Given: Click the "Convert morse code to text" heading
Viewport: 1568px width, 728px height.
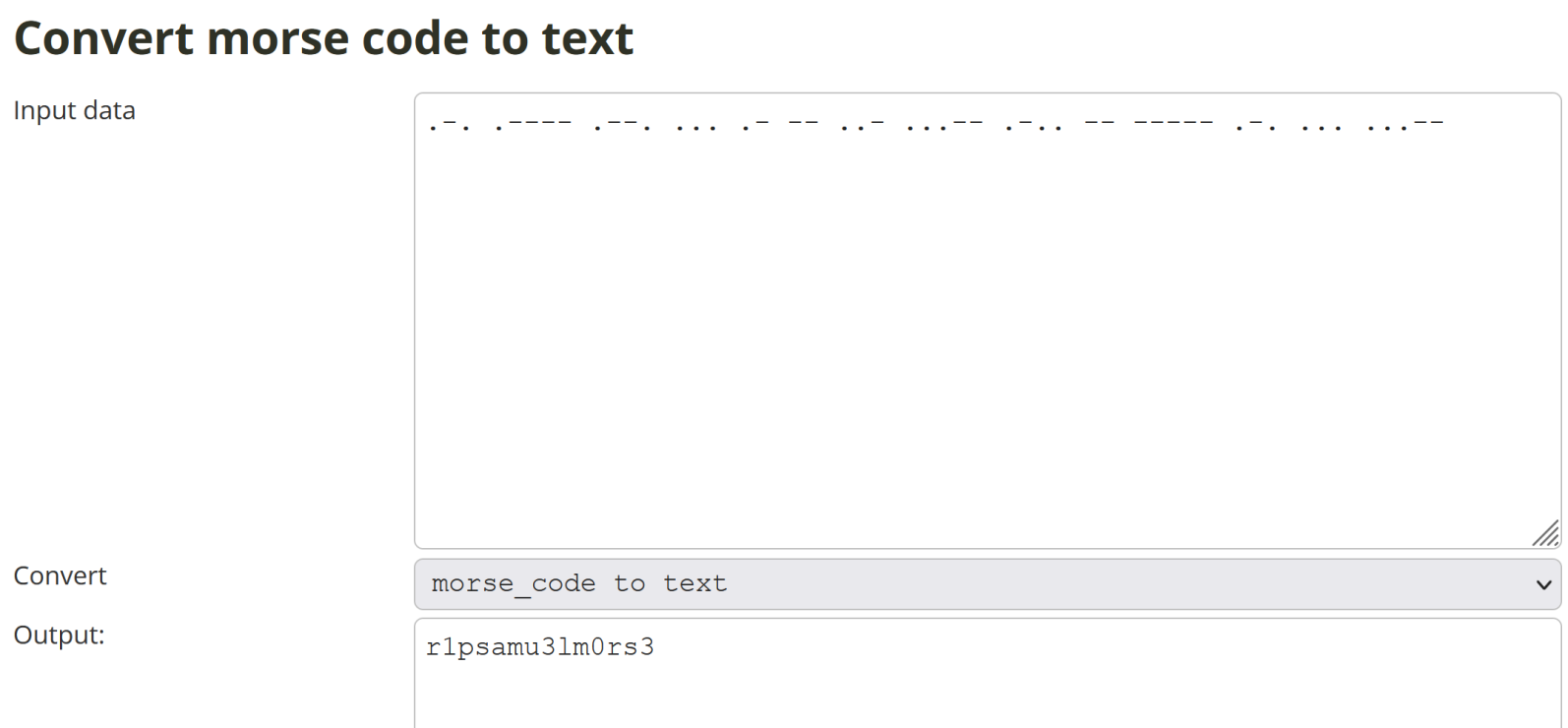Looking at the screenshot, I should (x=324, y=39).
